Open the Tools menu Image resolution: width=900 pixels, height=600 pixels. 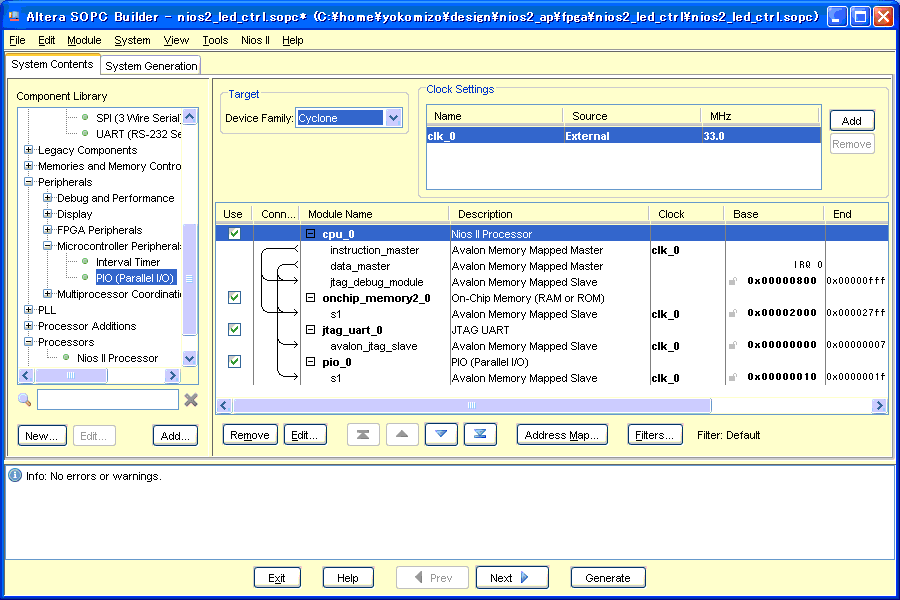tap(215, 40)
